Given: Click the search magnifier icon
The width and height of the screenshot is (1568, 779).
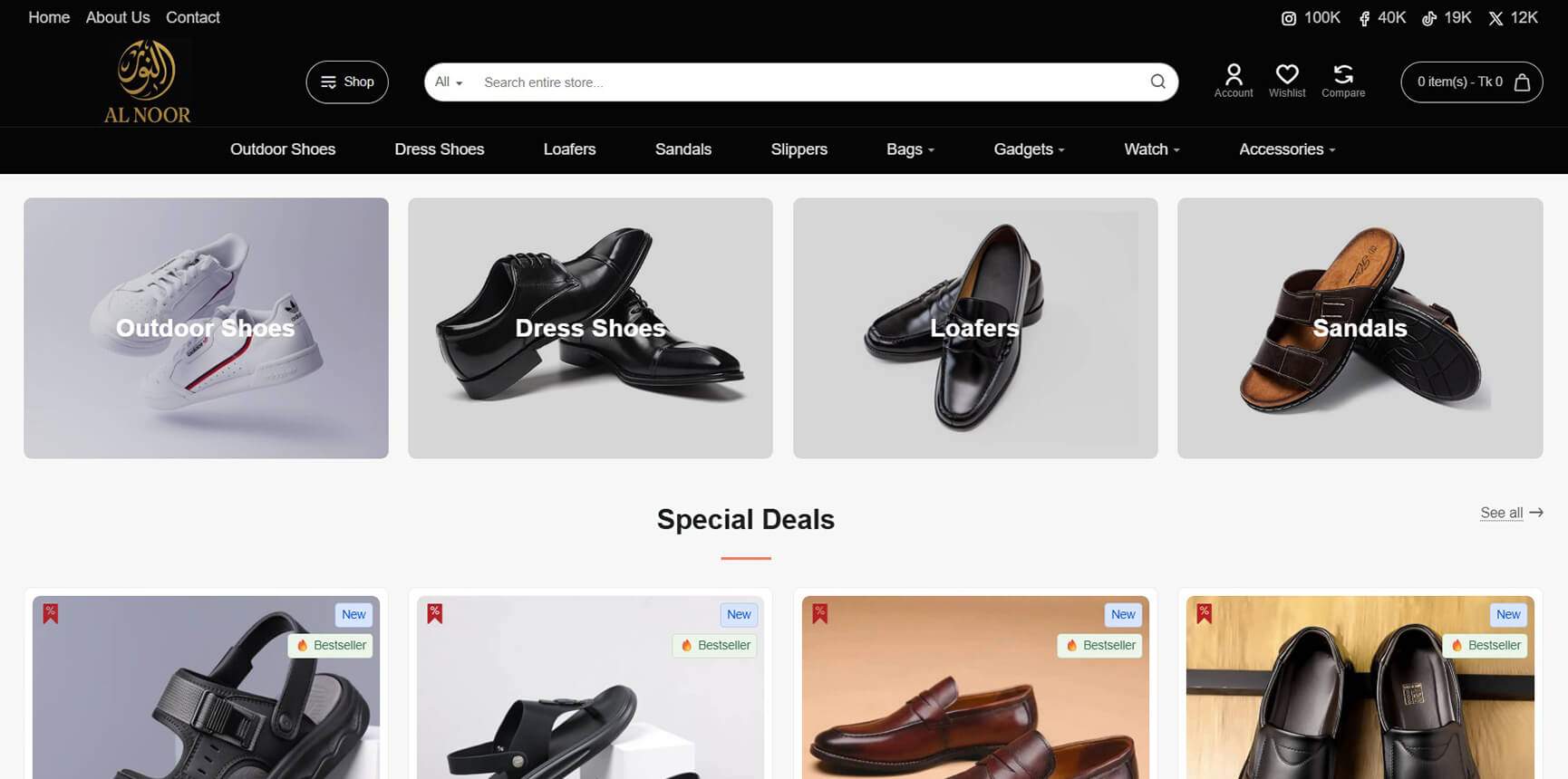Looking at the screenshot, I should point(1157,82).
